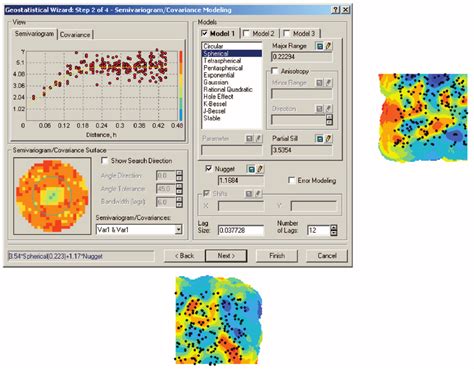Enable the Anisotropy checkbox

274,71
